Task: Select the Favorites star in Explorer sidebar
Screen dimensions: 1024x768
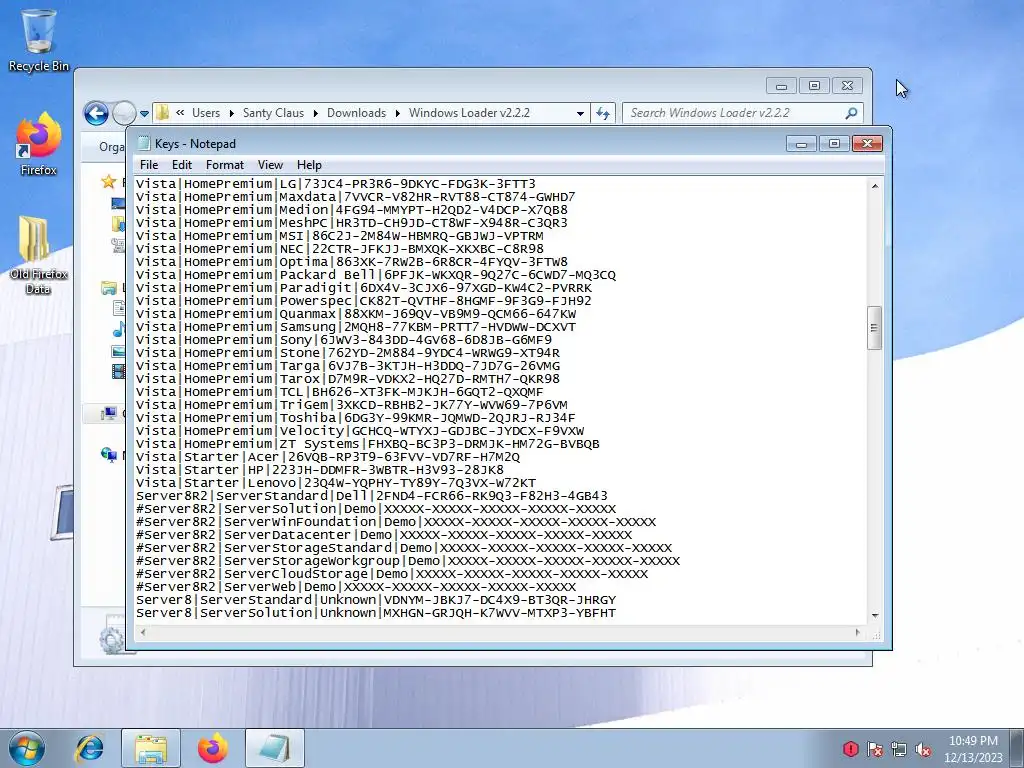Action: (108, 182)
